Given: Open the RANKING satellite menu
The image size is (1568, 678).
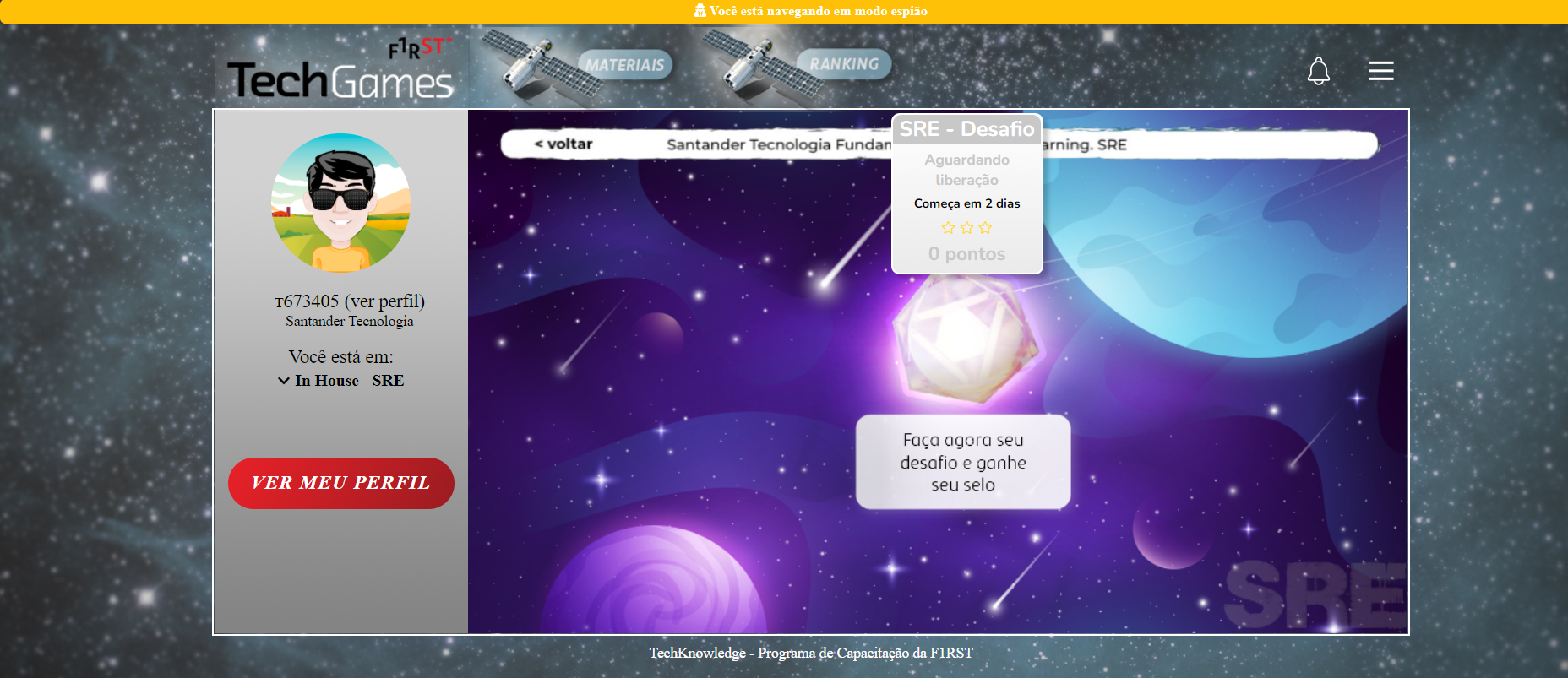Looking at the screenshot, I should pyautogui.click(x=798, y=65).
